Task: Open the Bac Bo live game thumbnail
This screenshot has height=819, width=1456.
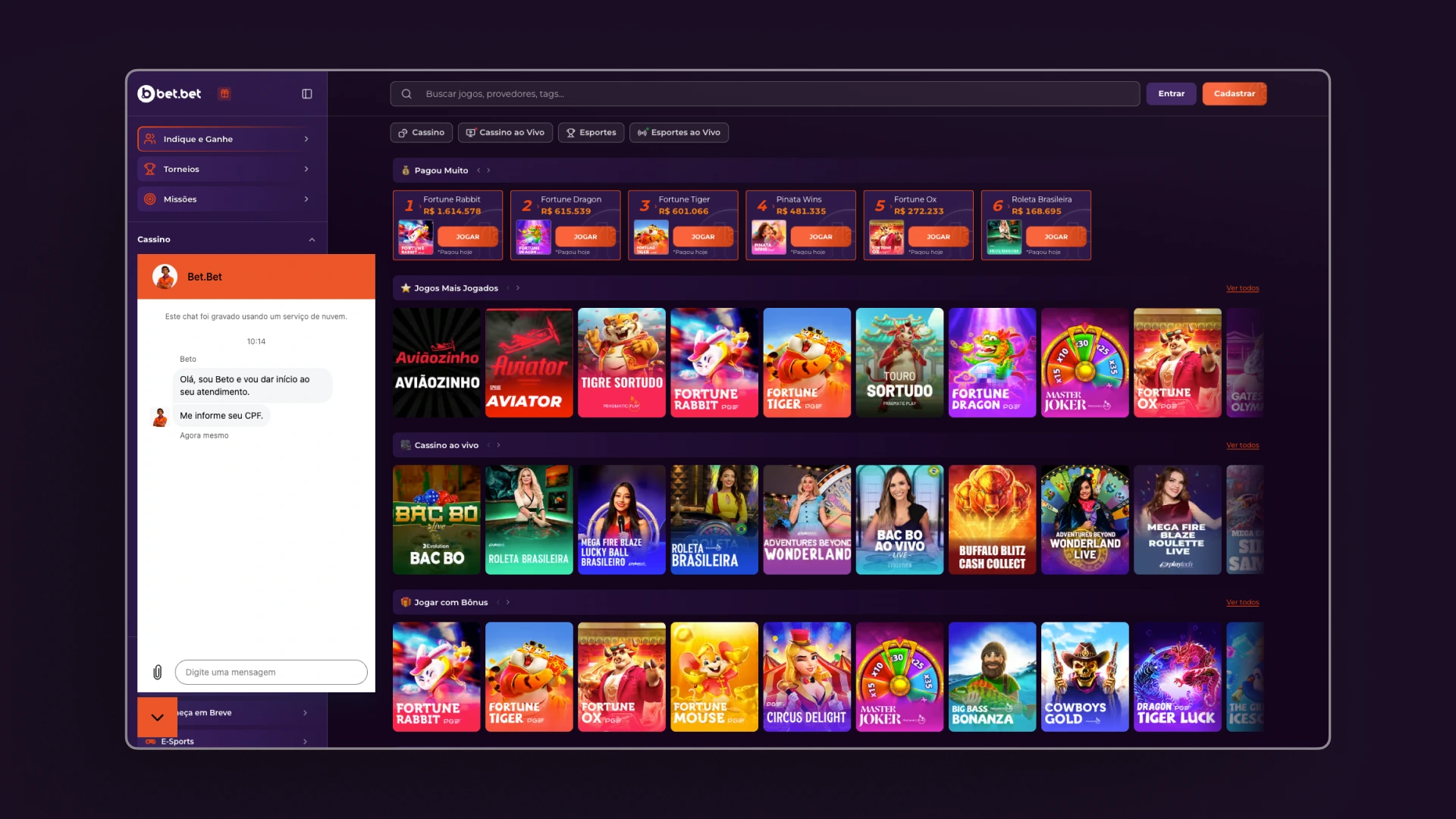Action: (x=437, y=519)
